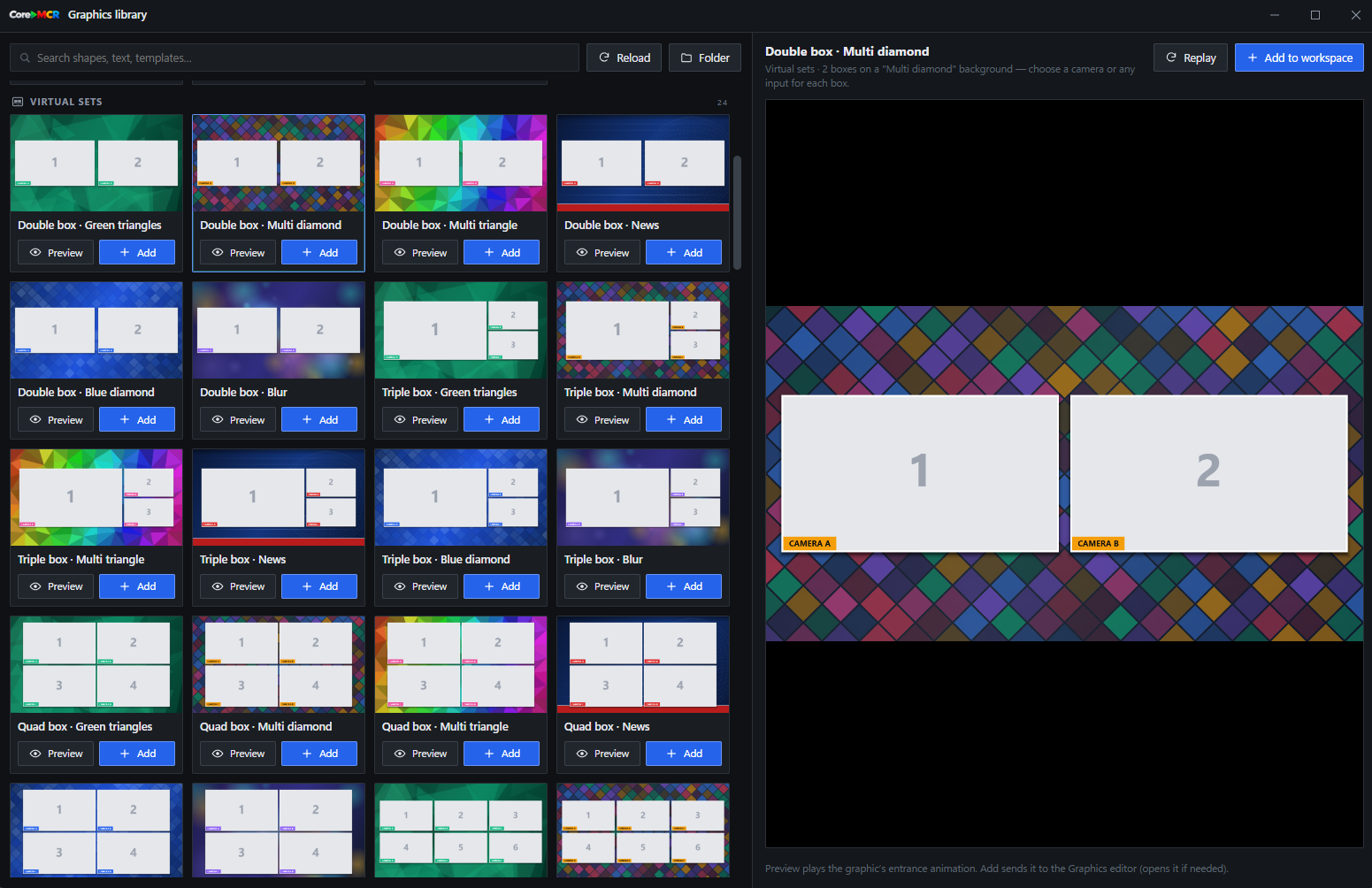Preview Triple box · News

[x=238, y=586]
